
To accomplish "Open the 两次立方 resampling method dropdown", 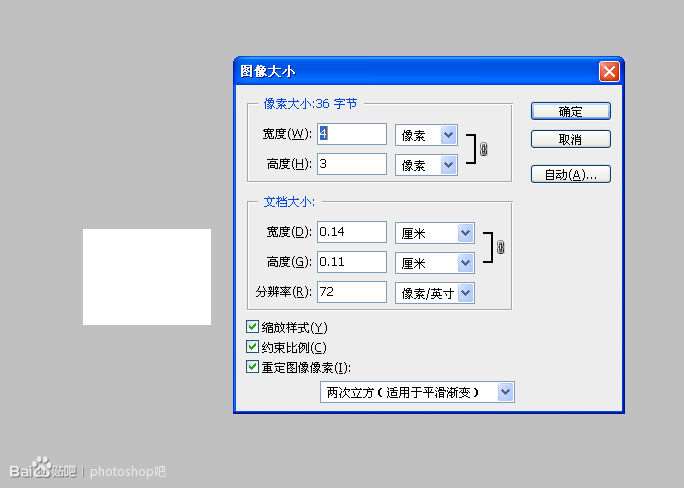I will pos(417,392).
